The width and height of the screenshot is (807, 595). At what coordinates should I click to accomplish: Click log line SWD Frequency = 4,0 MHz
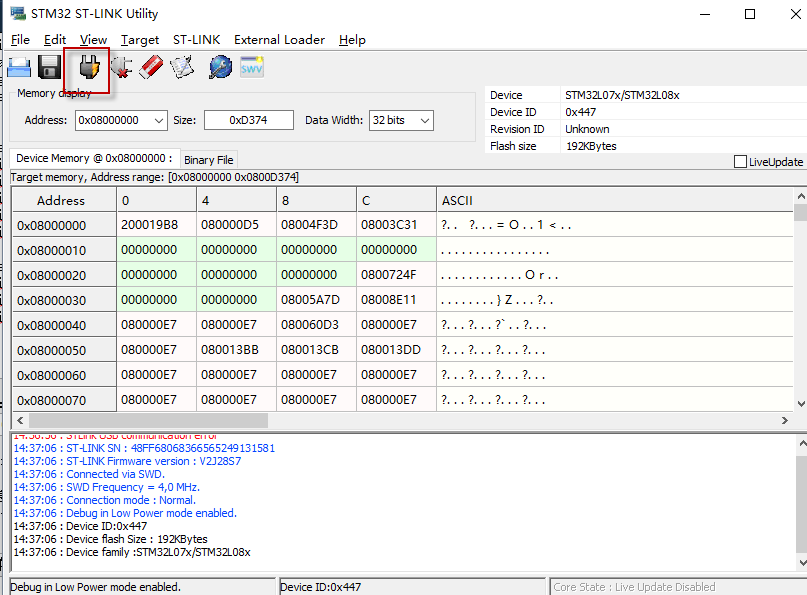tap(107, 487)
